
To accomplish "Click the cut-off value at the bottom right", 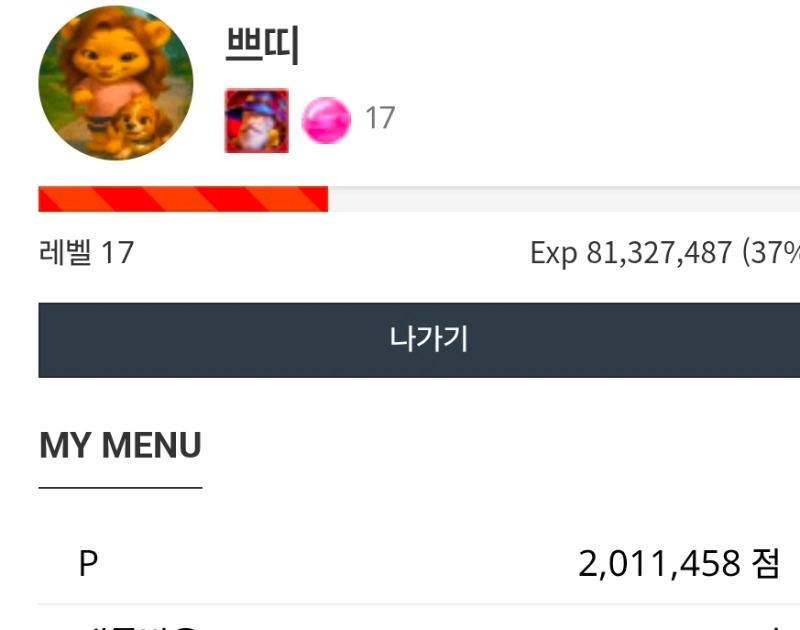I will [x=776, y=626].
